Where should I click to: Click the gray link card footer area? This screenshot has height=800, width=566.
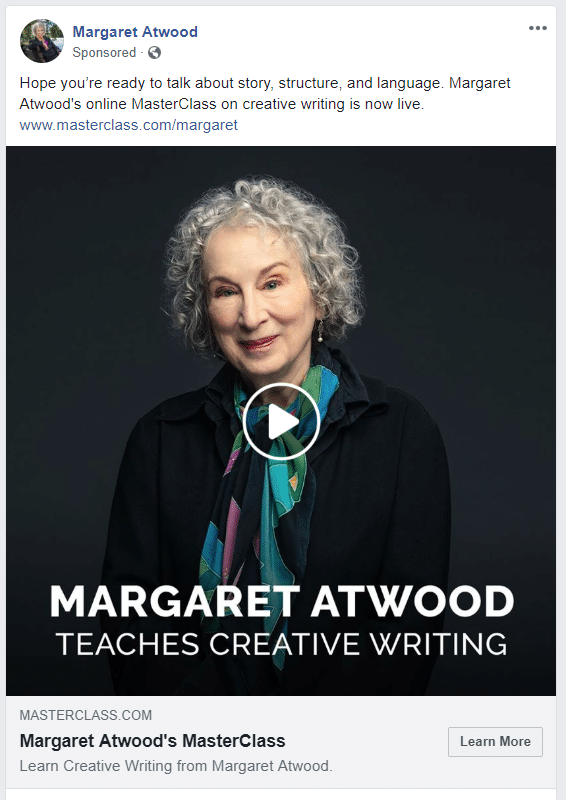(x=281, y=742)
